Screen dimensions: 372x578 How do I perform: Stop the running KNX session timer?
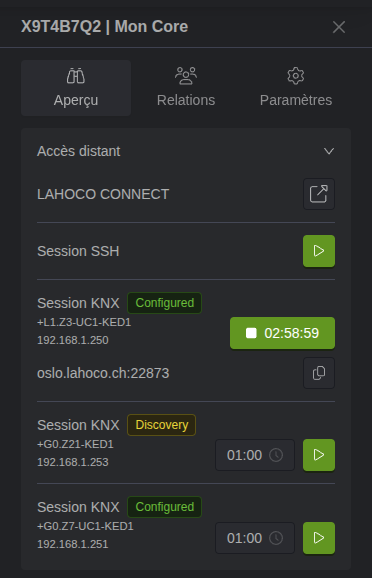tap(282, 333)
